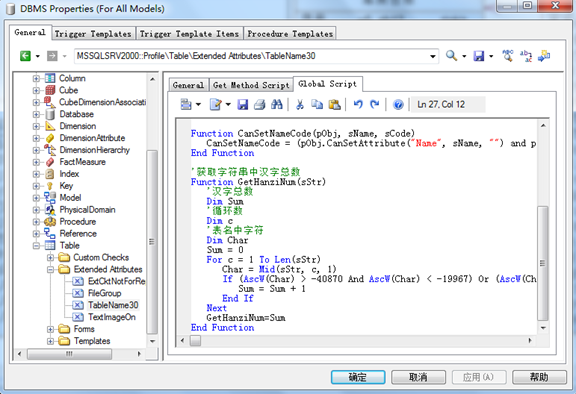Click inside the path input field

pos(252,56)
